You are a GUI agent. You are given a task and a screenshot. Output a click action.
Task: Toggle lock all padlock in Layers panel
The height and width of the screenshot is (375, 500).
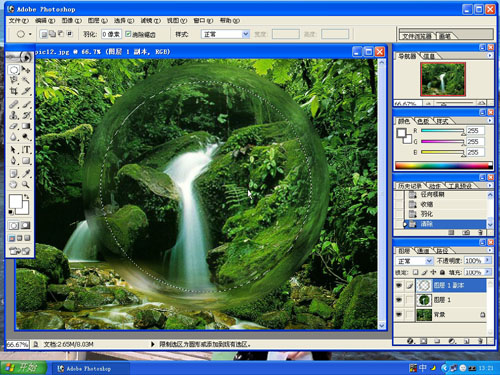click(442, 272)
